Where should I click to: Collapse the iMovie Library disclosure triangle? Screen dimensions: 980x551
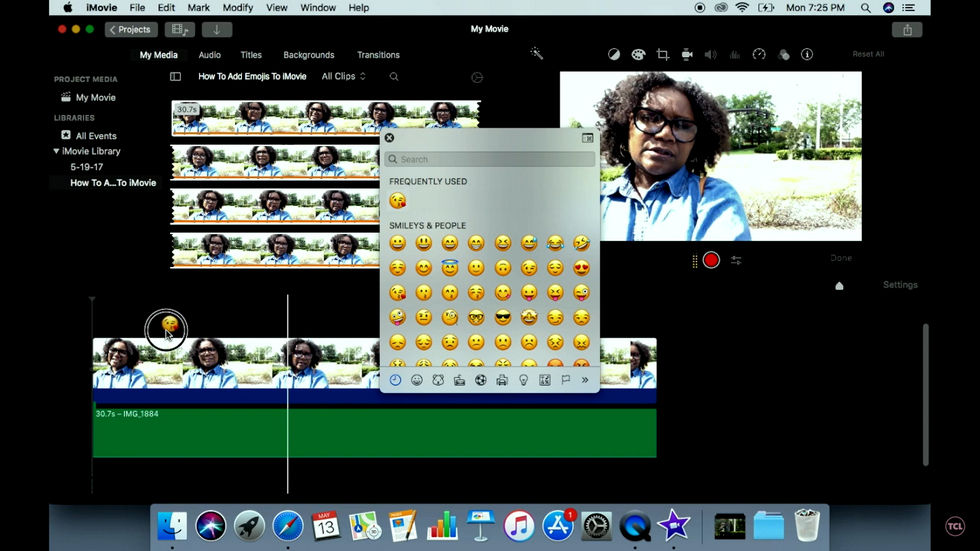tap(56, 151)
